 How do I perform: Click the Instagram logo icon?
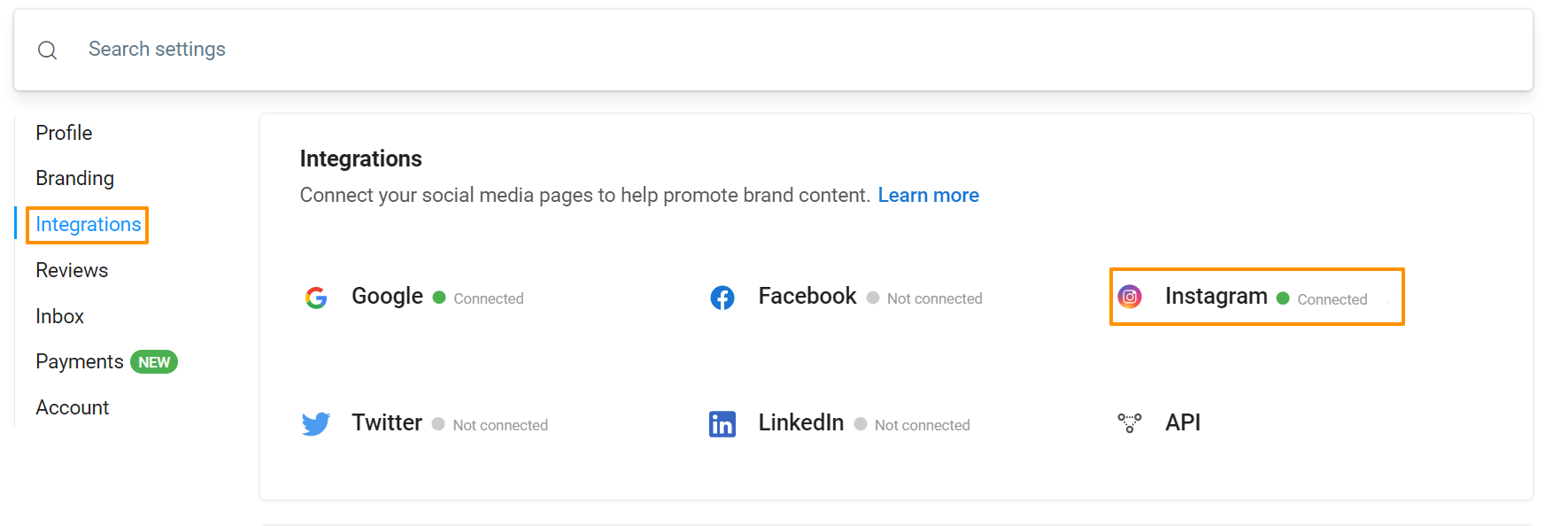[1130, 297]
